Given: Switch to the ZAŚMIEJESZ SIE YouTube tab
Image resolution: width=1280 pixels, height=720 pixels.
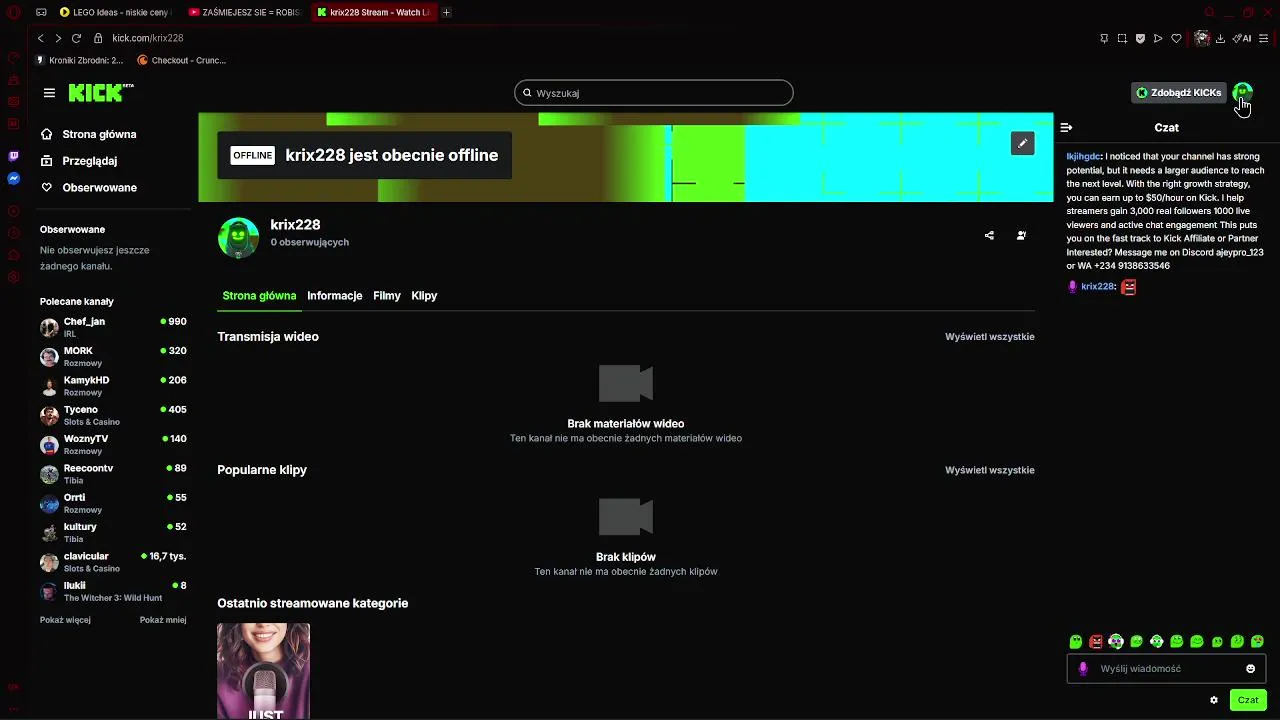Looking at the screenshot, I should 244,12.
